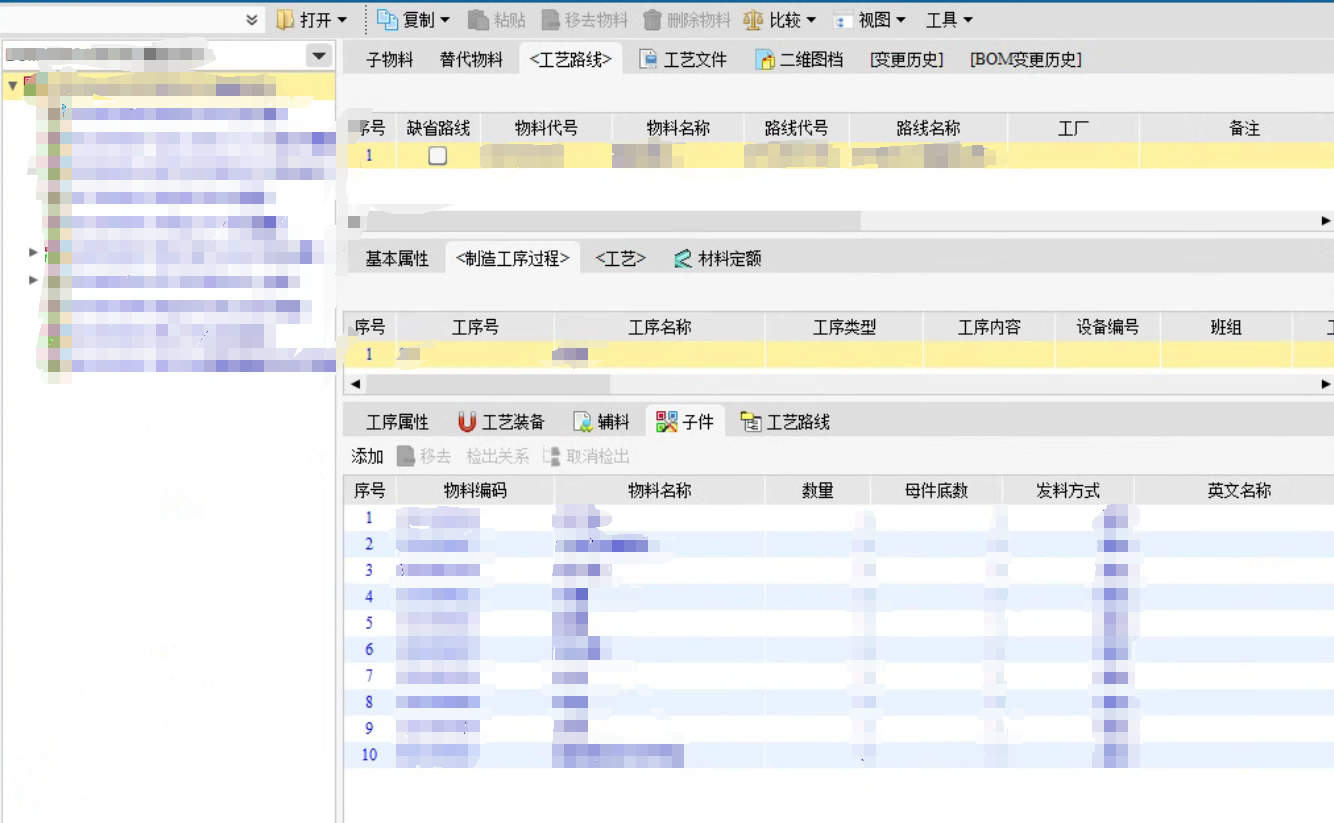Image resolution: width=1334 pixels, height=823 pixels.
Task: Click the 英文名称 column header
Action: (x=1239, y=490)
